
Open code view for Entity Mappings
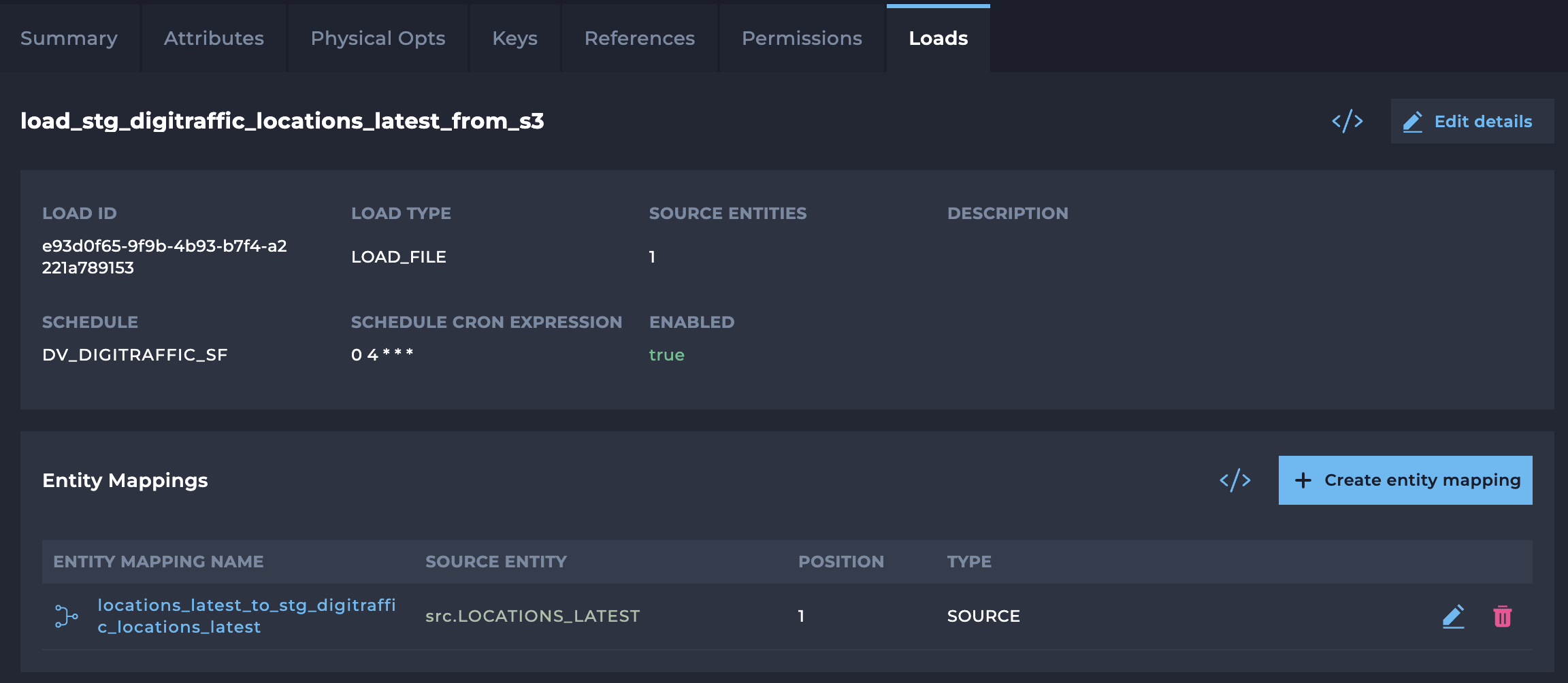click(x=1235, y=480)
